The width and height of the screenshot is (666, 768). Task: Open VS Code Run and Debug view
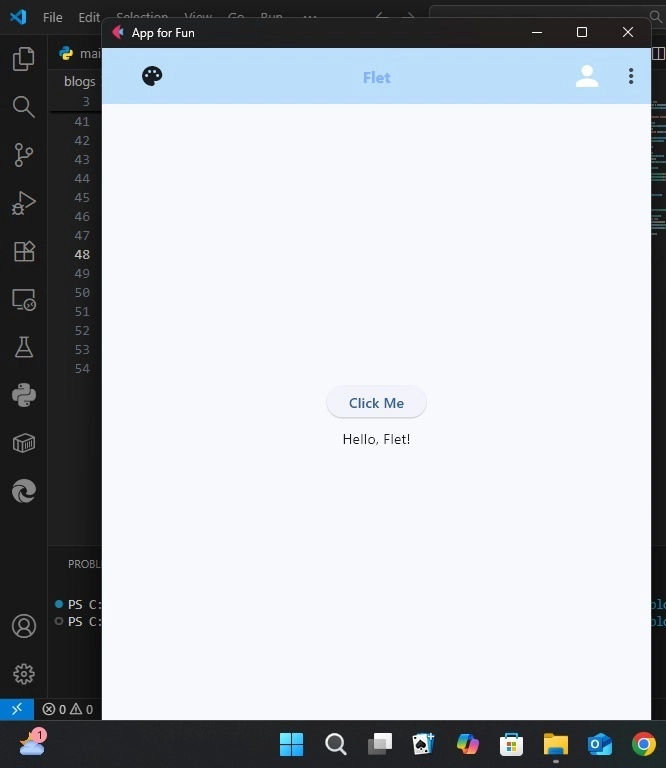point(24,203)
